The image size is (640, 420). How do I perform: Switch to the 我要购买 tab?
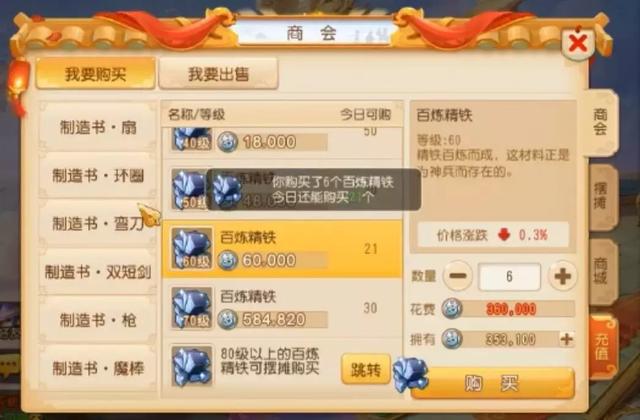(95, 74)
